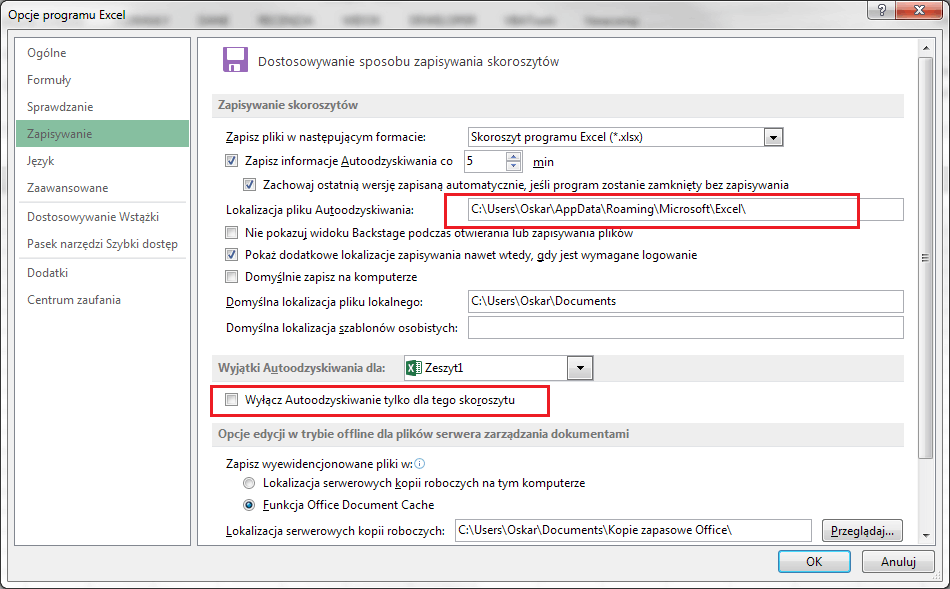Viewport: 950px width, 589px height.
Task: Open Centrum zaufania category
Action: [x=102, y=299]
